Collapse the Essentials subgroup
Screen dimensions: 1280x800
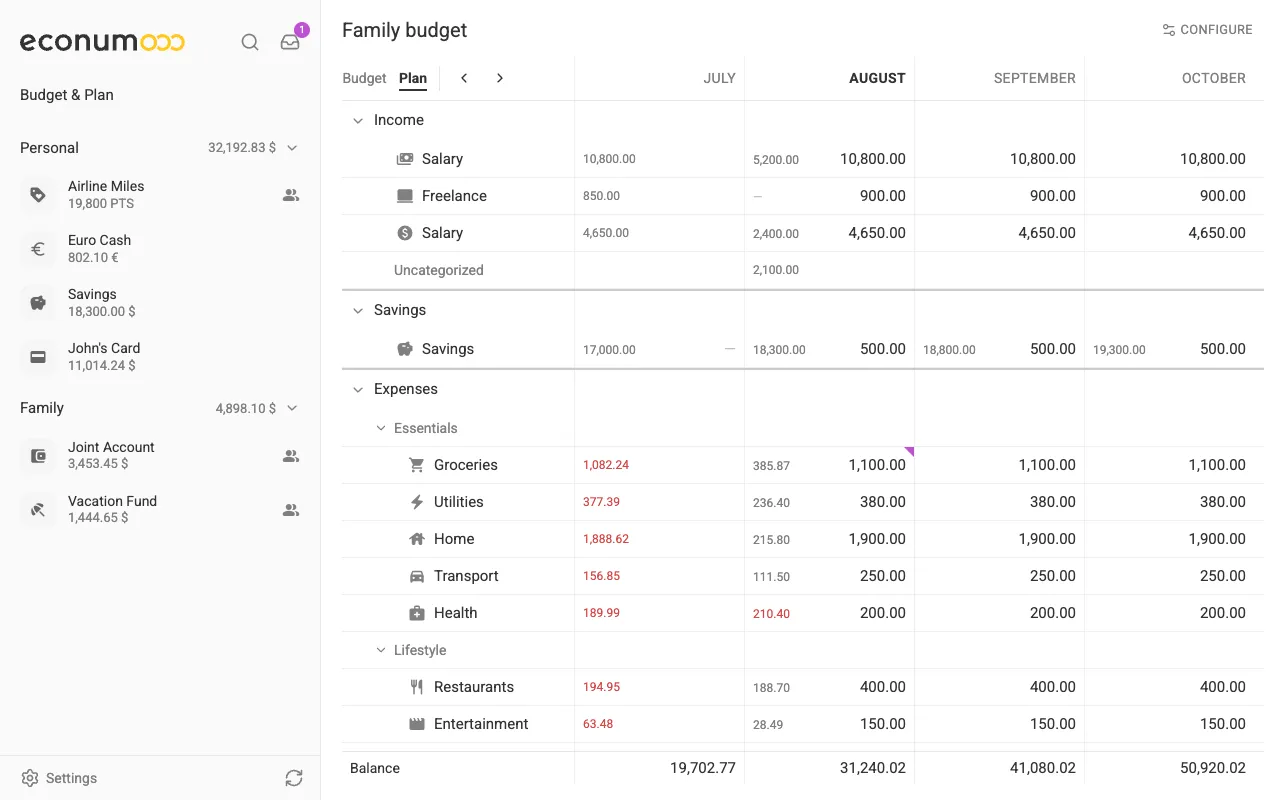click(380, 428)
